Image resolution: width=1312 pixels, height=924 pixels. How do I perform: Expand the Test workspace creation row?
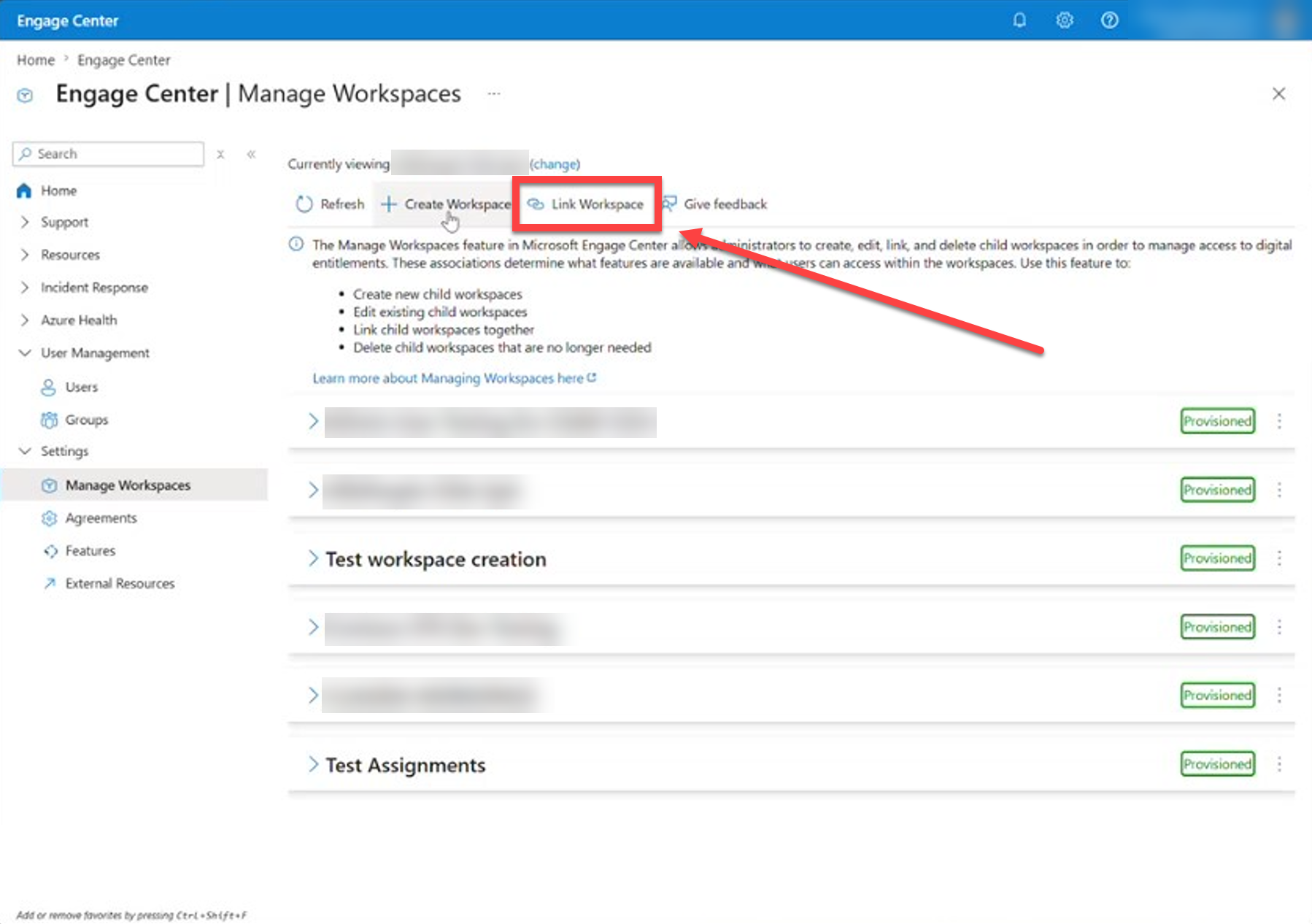point(313,558)
